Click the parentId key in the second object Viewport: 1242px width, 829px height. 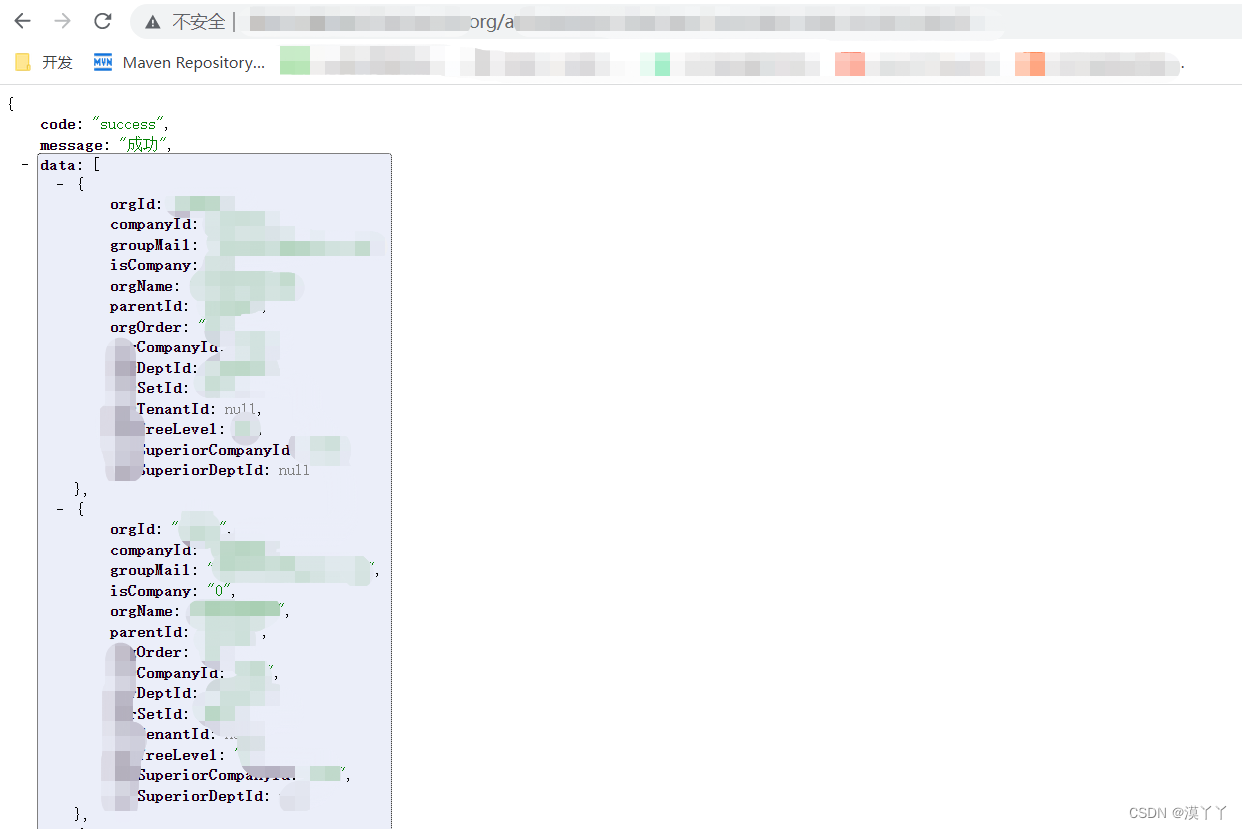click(149, 632)
